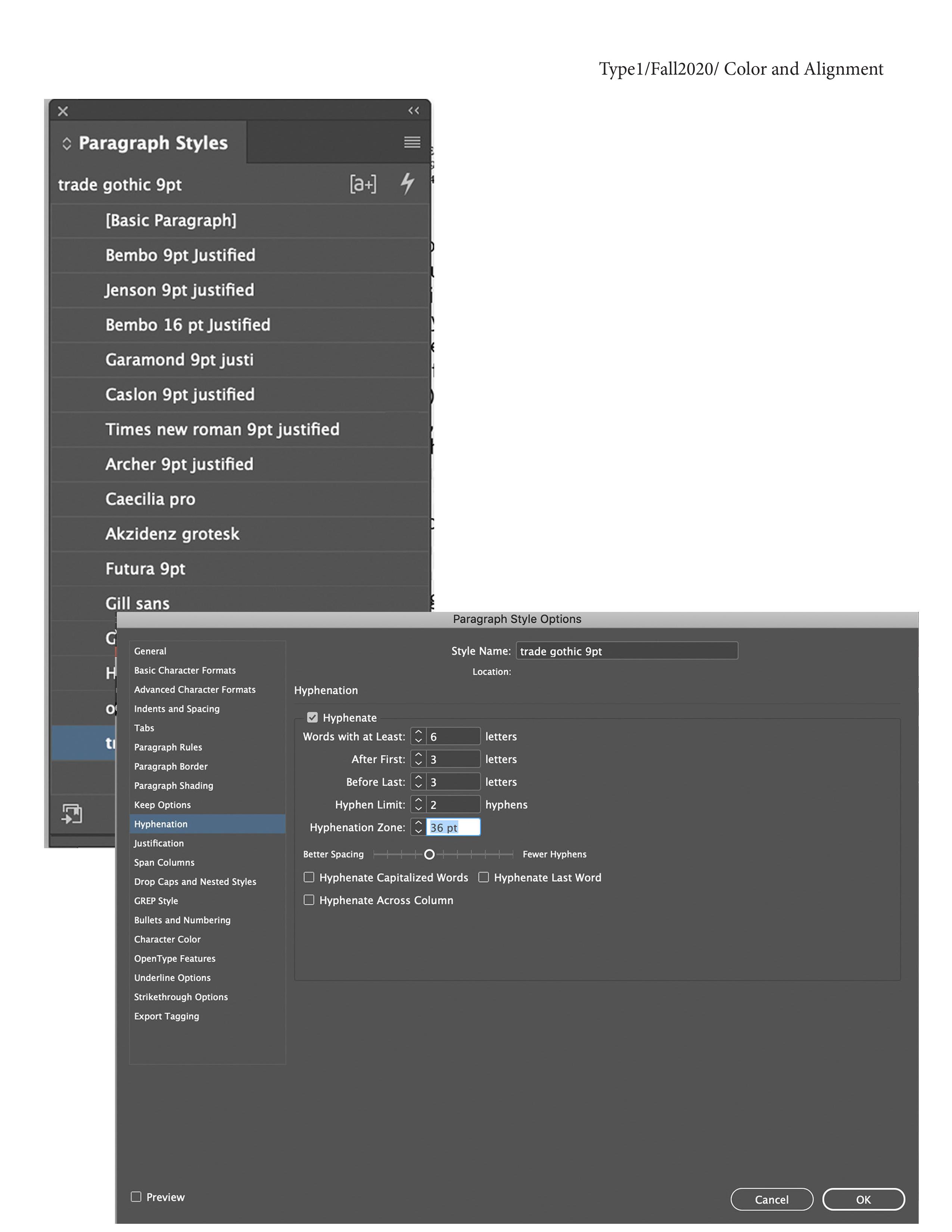Click the Quick Apply lightning bolt icon
Screen dimensions: 952x1232
(407, 183)
